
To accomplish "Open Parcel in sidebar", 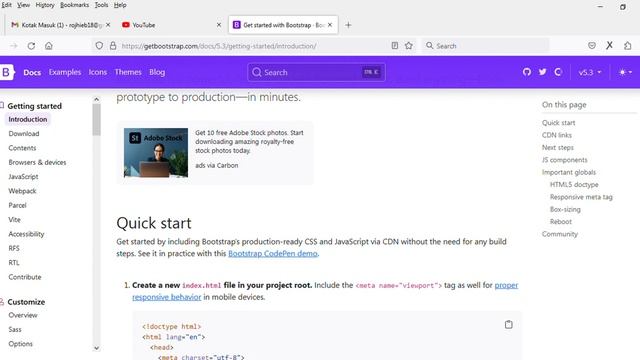I will click(17, 205).
